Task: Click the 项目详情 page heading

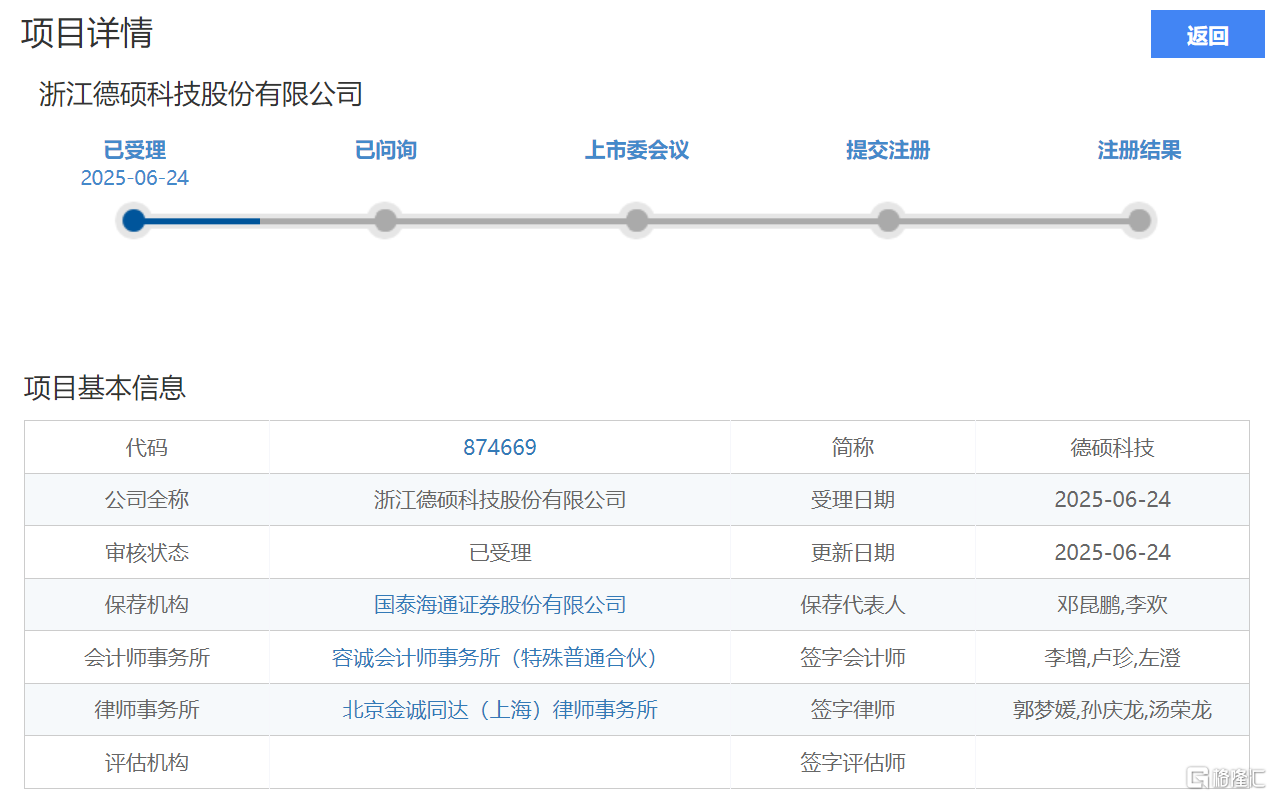Action: 87,33
